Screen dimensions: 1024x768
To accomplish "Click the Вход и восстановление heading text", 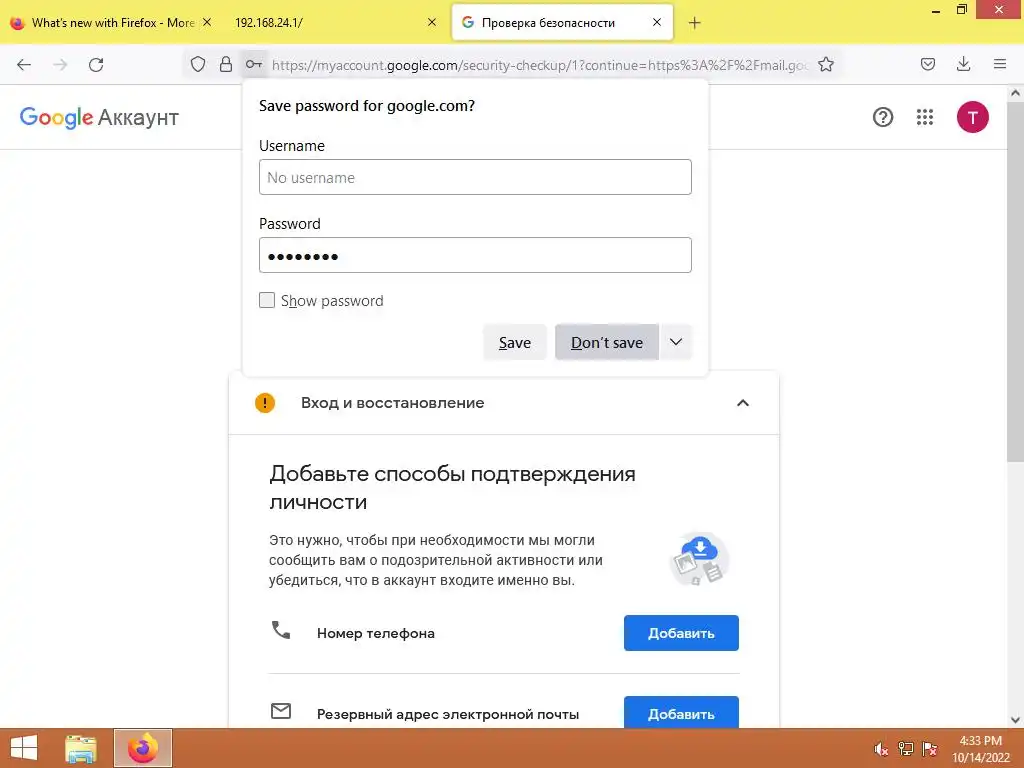I will point(392,403).
